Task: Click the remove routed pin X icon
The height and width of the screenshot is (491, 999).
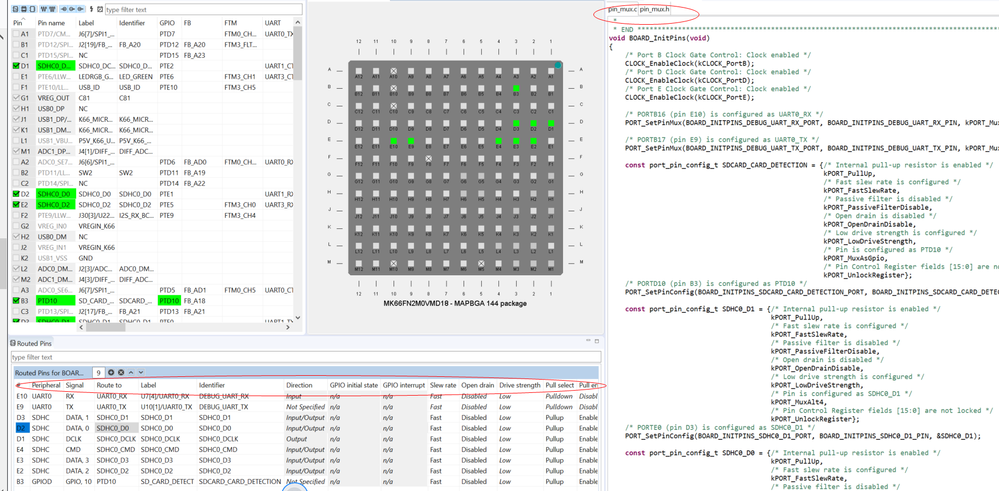Action: click(x=120, y=372)
